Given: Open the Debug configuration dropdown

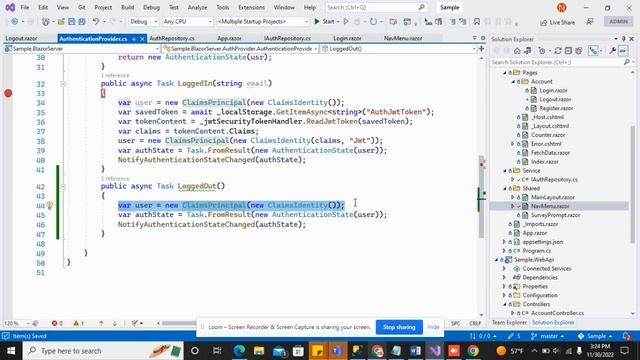Looking at the screenshot, I should (143, 22).
